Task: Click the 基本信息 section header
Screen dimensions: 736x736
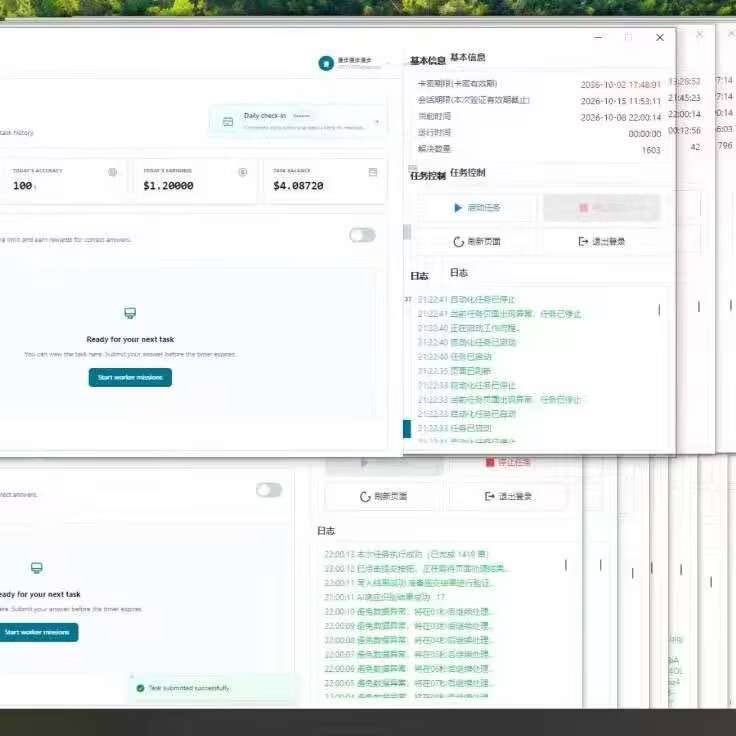Action: 468,57
